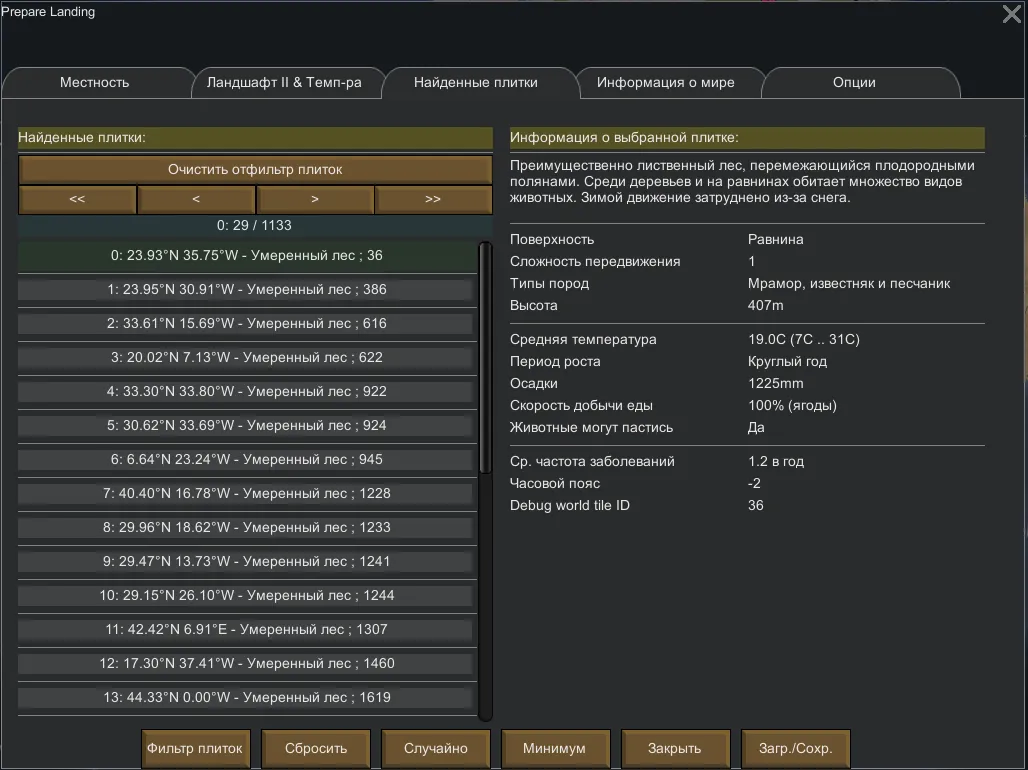This screenshot has width=1028, height=770.
Task: Open the Загр./Сохр. presets button
Action: tap(796, 748)
